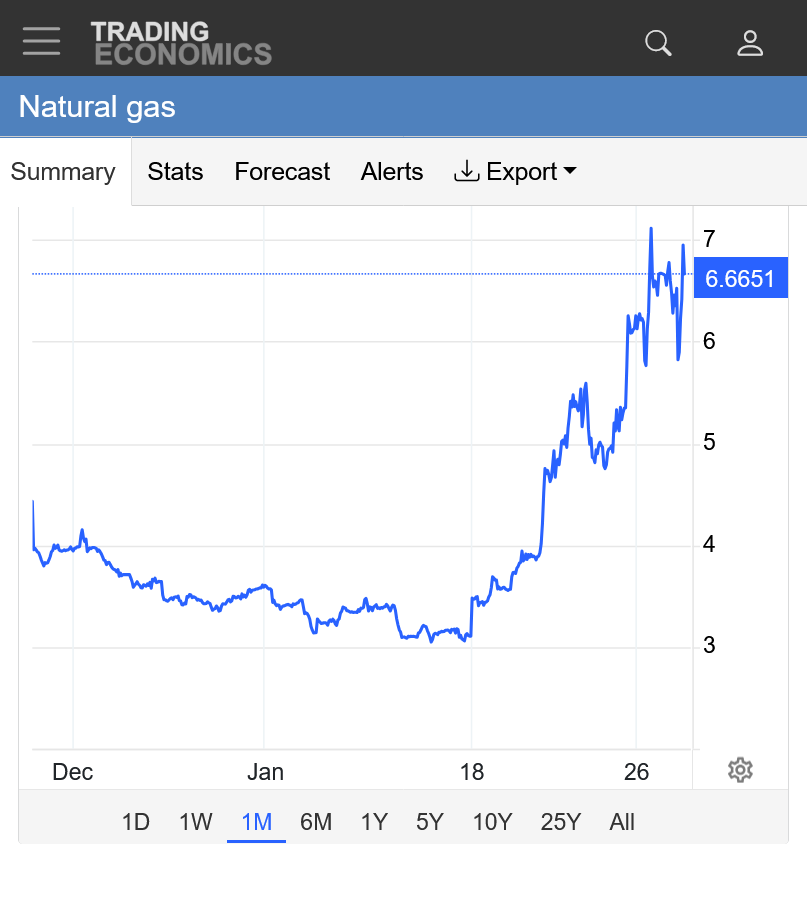Image resolution: width=807 pixels, height=901 pixels.
Task: Set chart range to 5Y
Action: click(x=430, y=822)
